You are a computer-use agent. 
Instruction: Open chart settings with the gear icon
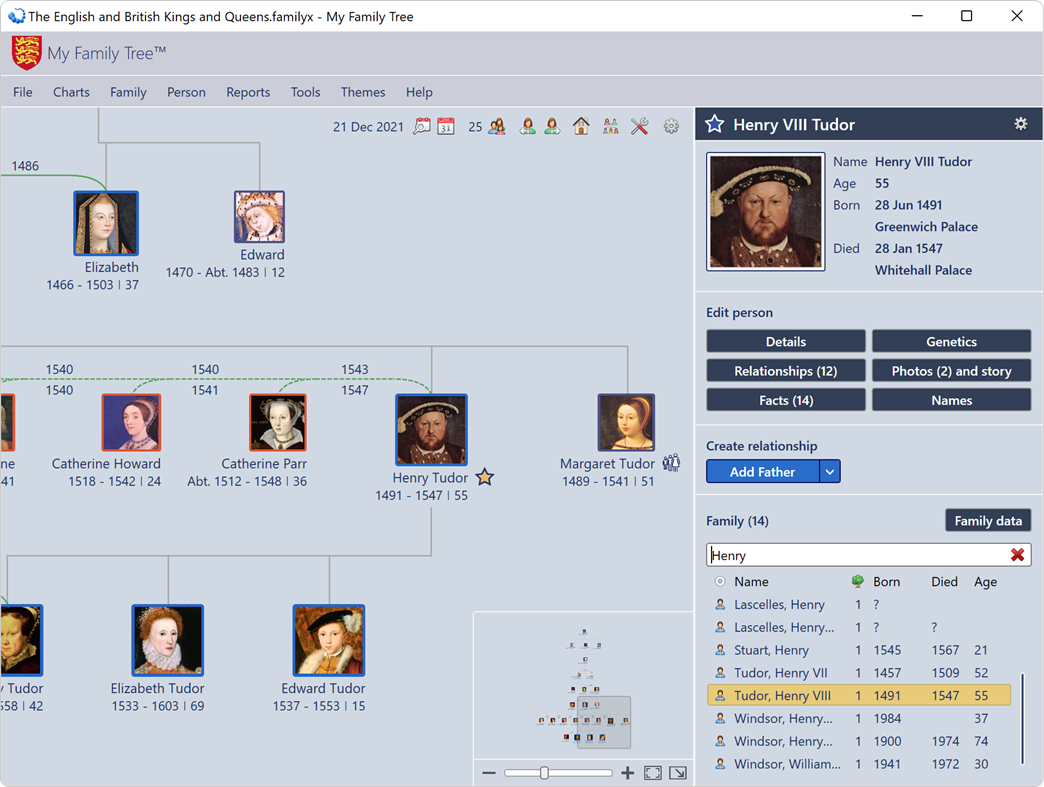coord(671,126)
